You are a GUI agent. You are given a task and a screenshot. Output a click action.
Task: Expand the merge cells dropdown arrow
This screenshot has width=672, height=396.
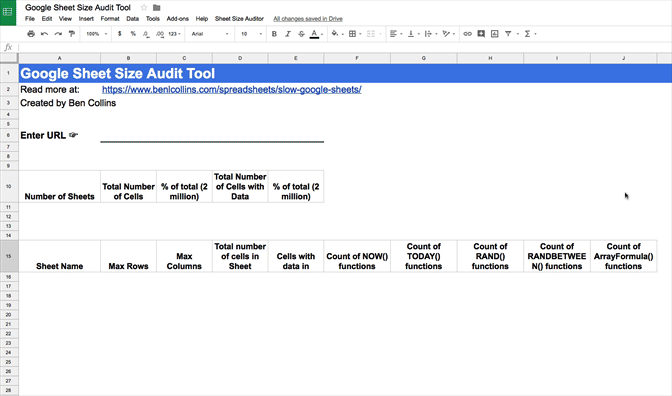click(x=380, y=34)
